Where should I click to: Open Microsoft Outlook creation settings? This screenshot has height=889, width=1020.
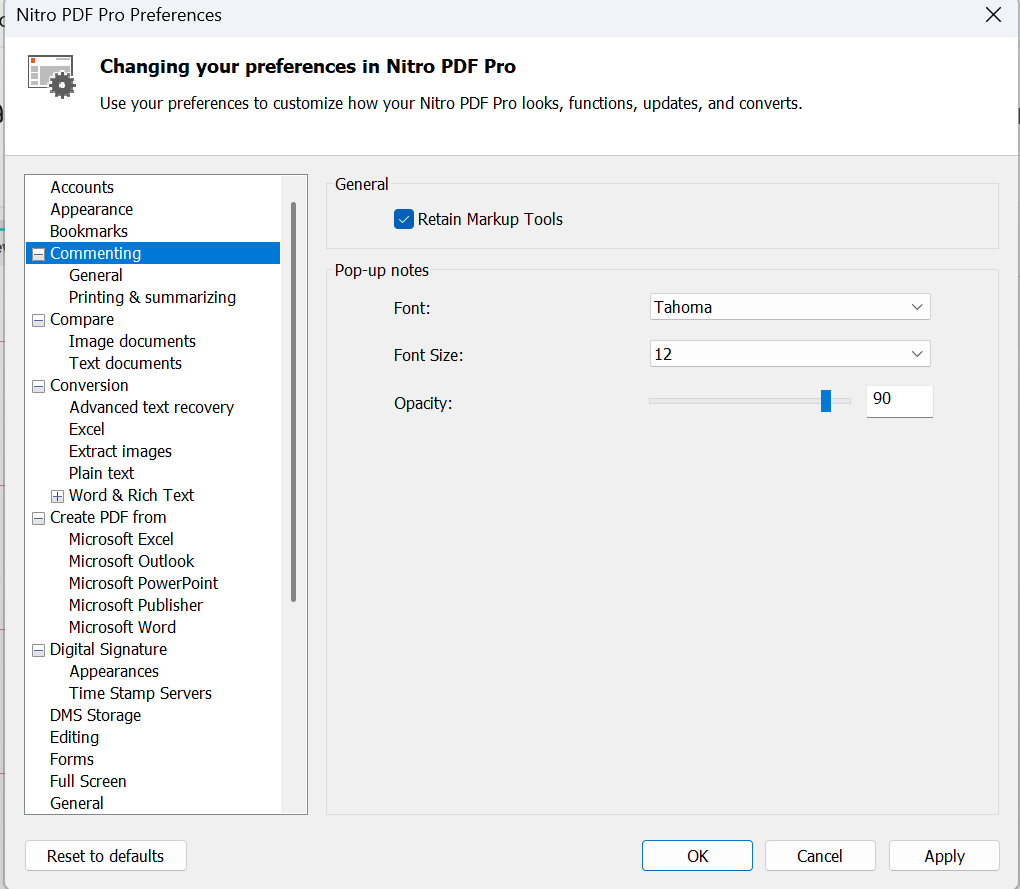coord(131,561)
